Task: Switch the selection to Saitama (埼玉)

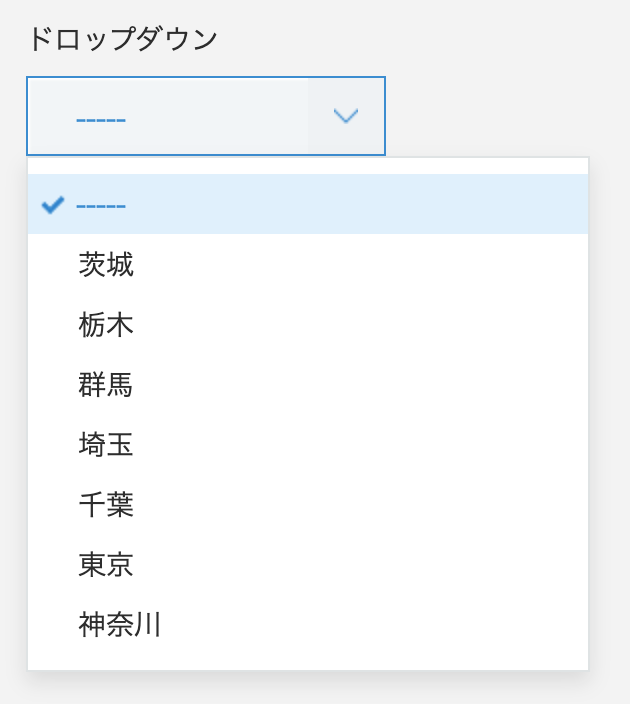Action: [106, 445]
